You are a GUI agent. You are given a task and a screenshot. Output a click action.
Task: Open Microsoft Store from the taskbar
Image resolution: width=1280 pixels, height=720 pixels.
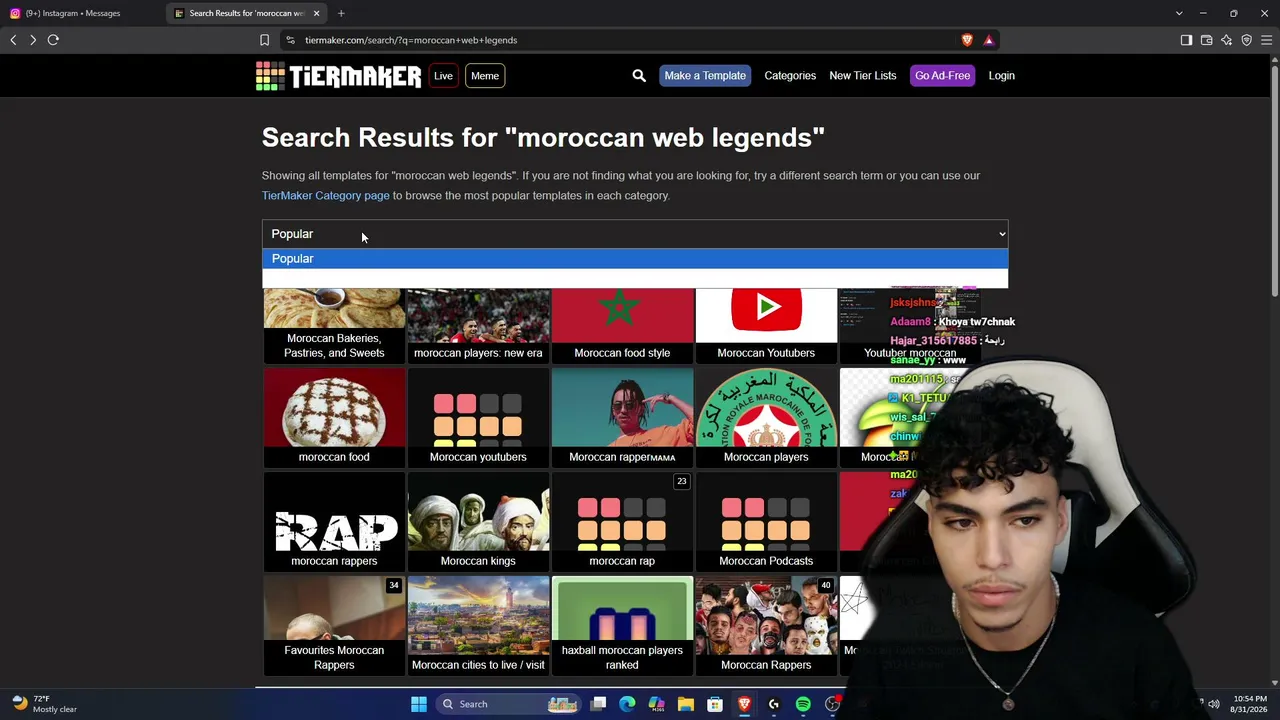tap(715, 704)
